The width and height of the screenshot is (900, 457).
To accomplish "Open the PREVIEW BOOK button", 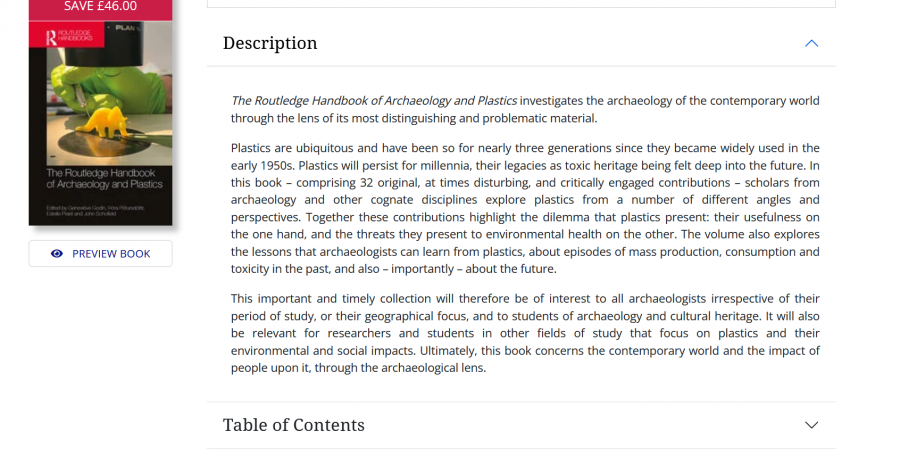I will click(x=100, y=254).
